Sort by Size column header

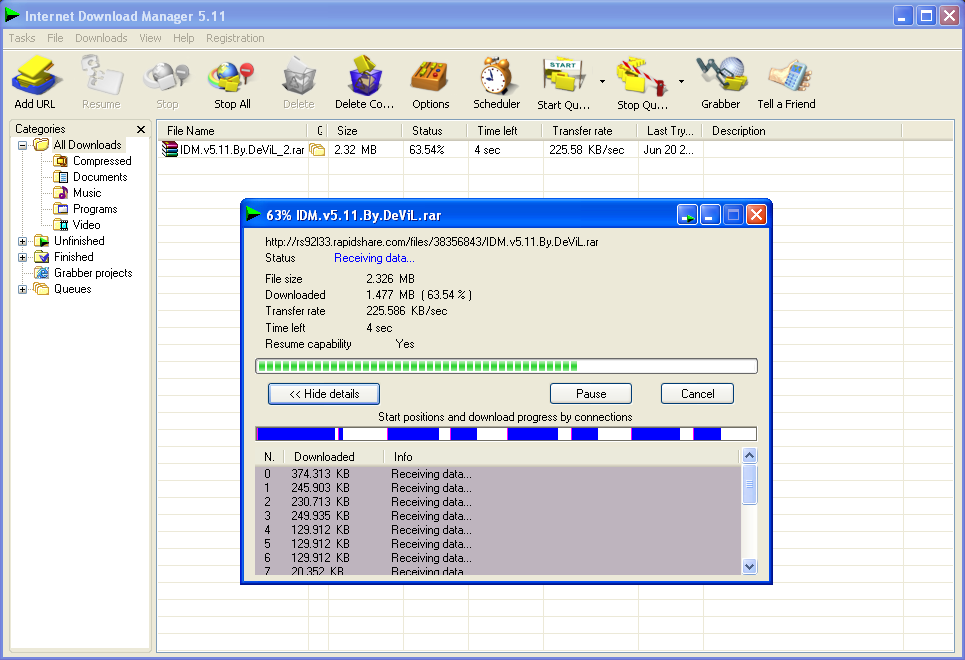click(x=366, y=131)
